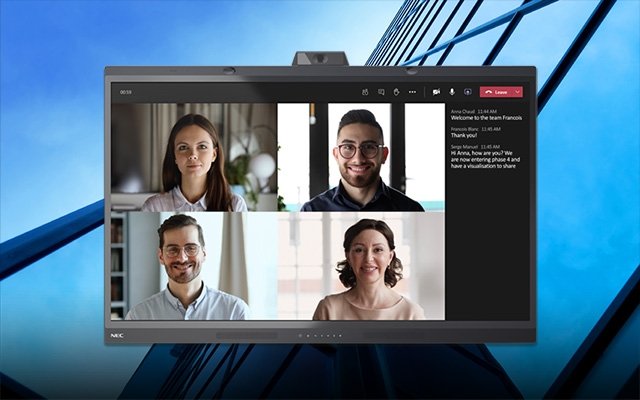
Task: Mute the microphone
Action: pyautogui.click(x=451, y=92)
